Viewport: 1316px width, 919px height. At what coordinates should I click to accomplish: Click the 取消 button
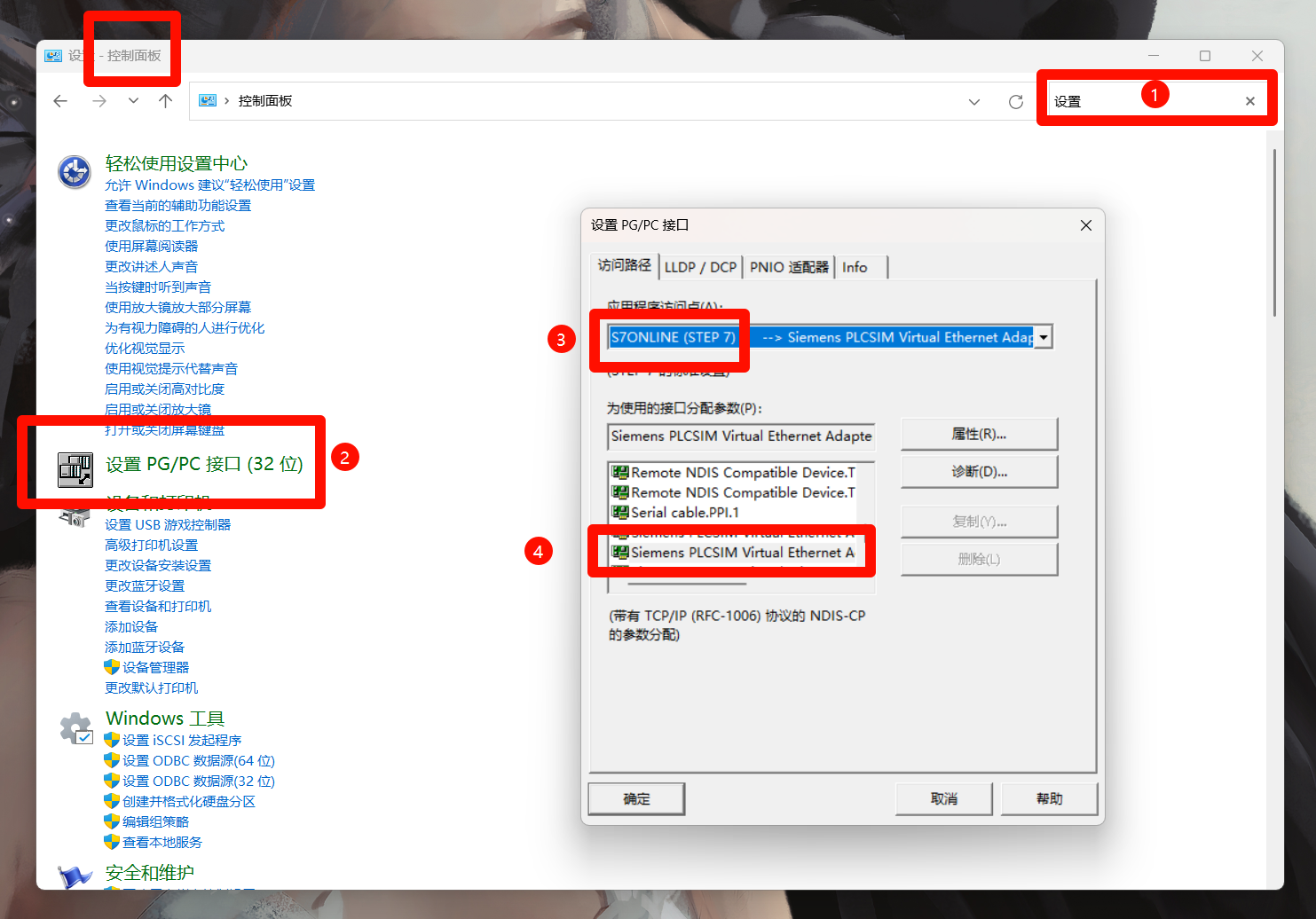click(943, 798)
